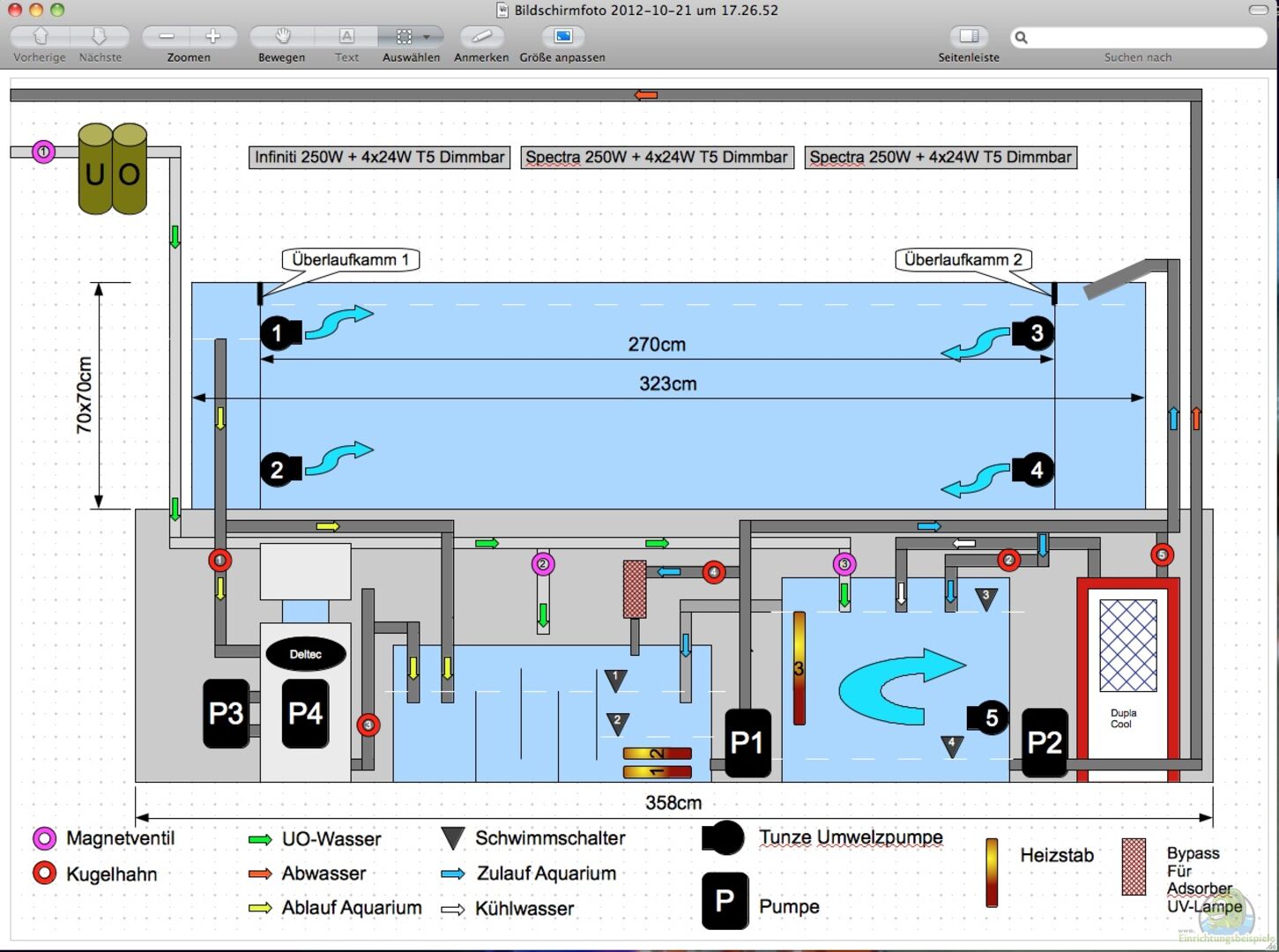Click into the Suchen nach search field
Image resolution: width=1279 pixels, height=952 pixels.
click(x=1146, y=37)
